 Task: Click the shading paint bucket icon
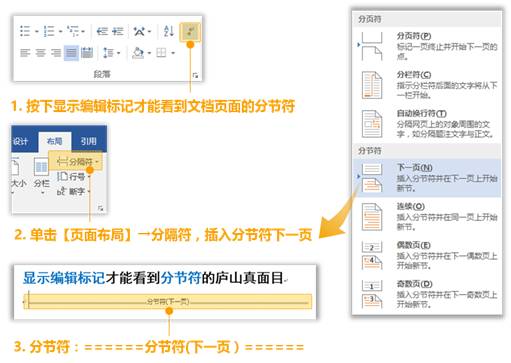tap(138, 53)
